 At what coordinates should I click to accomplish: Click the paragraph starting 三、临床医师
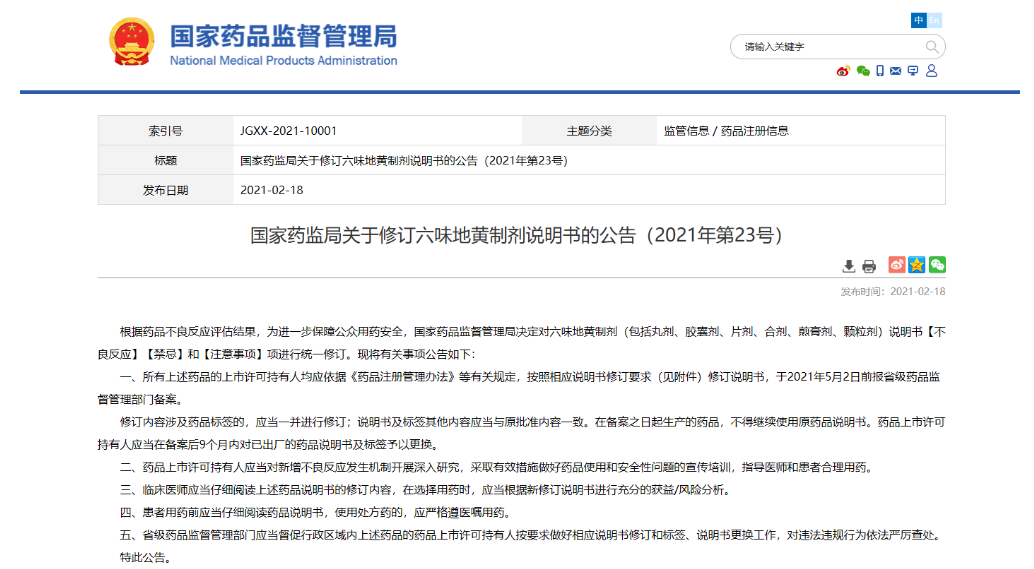427,490
